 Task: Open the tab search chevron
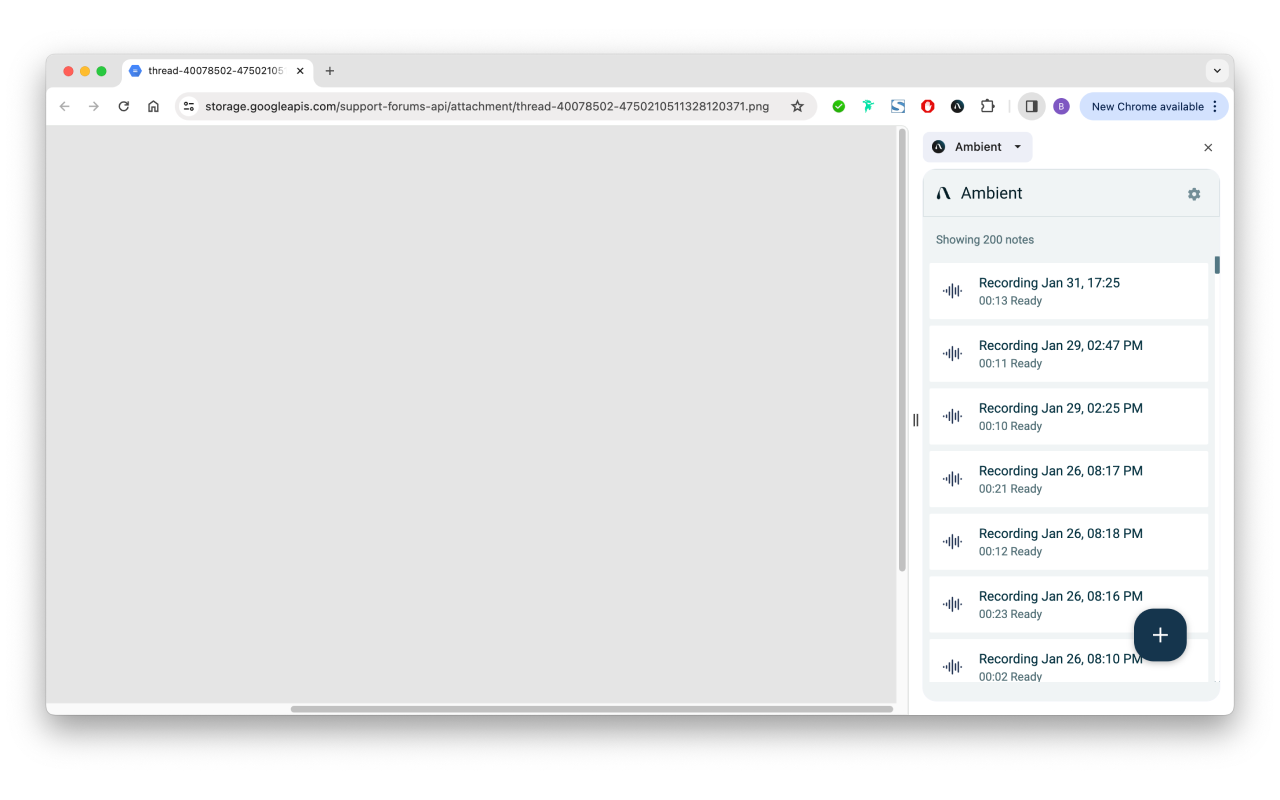[1217, 71]
